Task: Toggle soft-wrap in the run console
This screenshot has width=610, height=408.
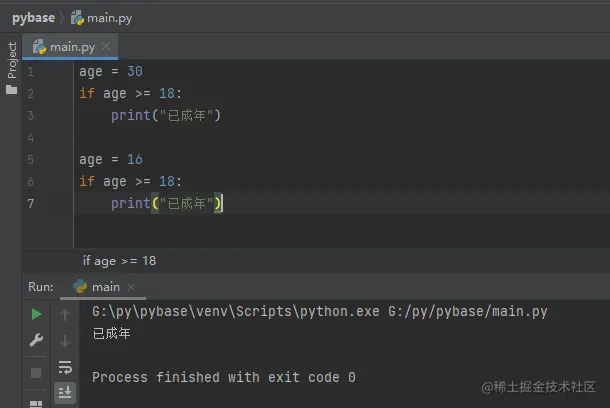Action: pyautogui.click(x=65, y=367)
